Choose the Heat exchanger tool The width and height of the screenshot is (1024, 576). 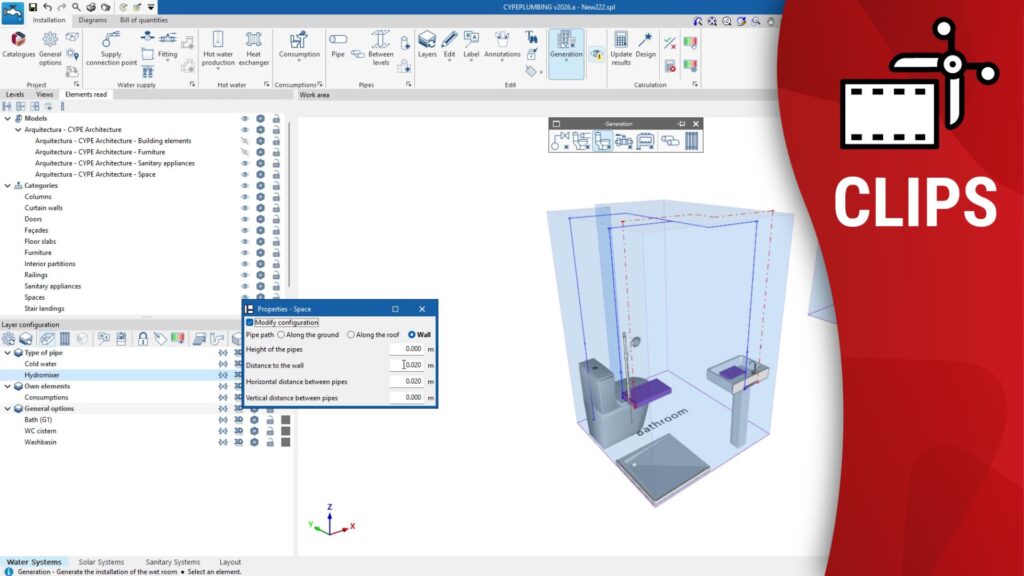(253, 46)
